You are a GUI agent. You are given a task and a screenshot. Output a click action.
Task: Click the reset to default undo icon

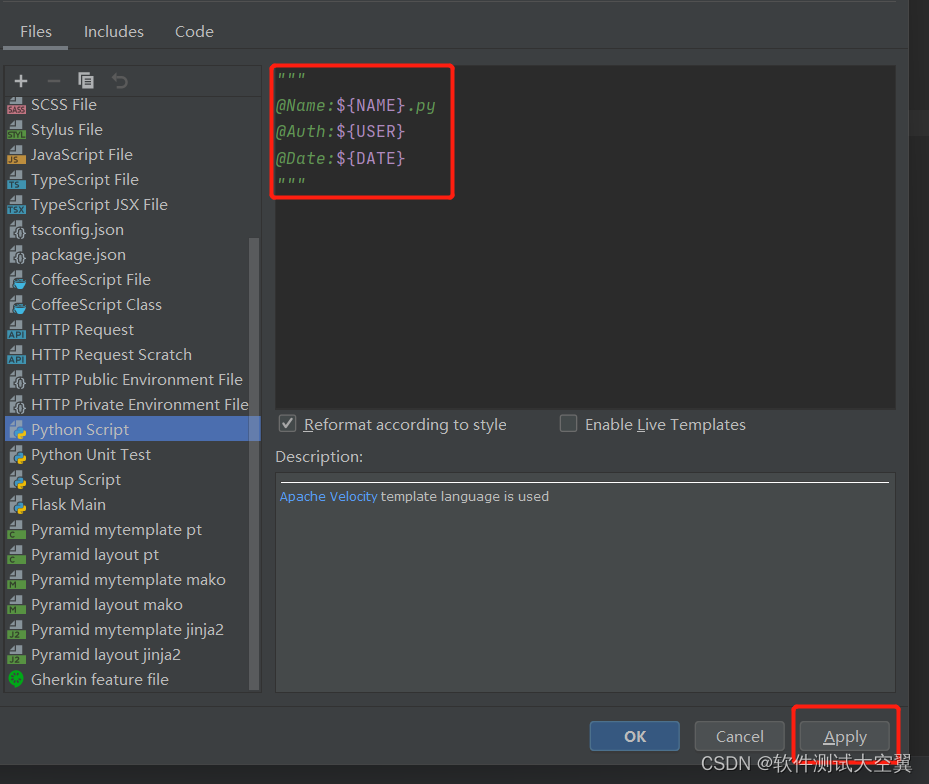[120, 81]
